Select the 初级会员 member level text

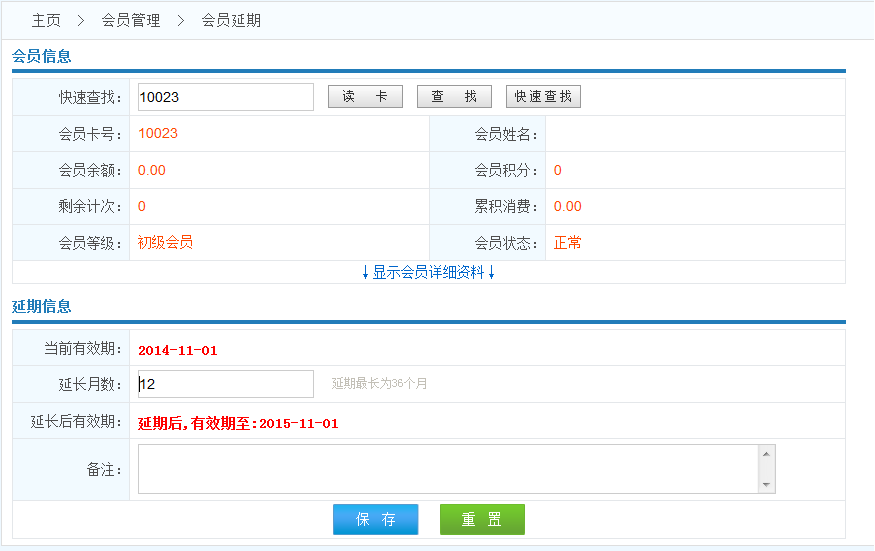coord(165,242)
